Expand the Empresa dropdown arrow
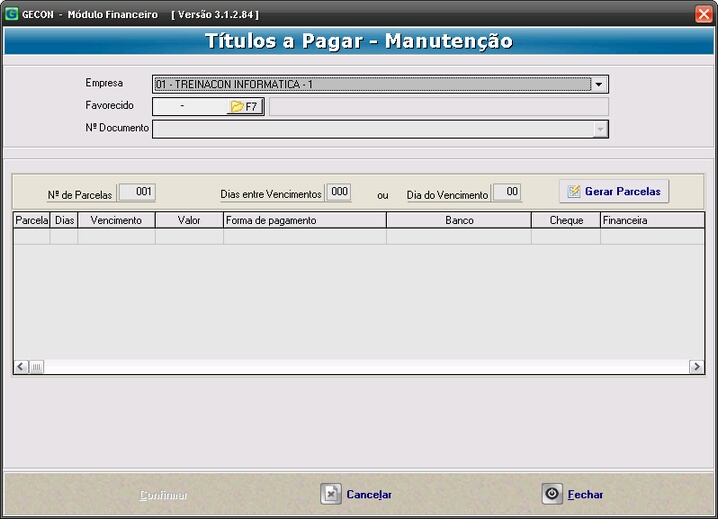718x519 pixels. pos(598,84)
